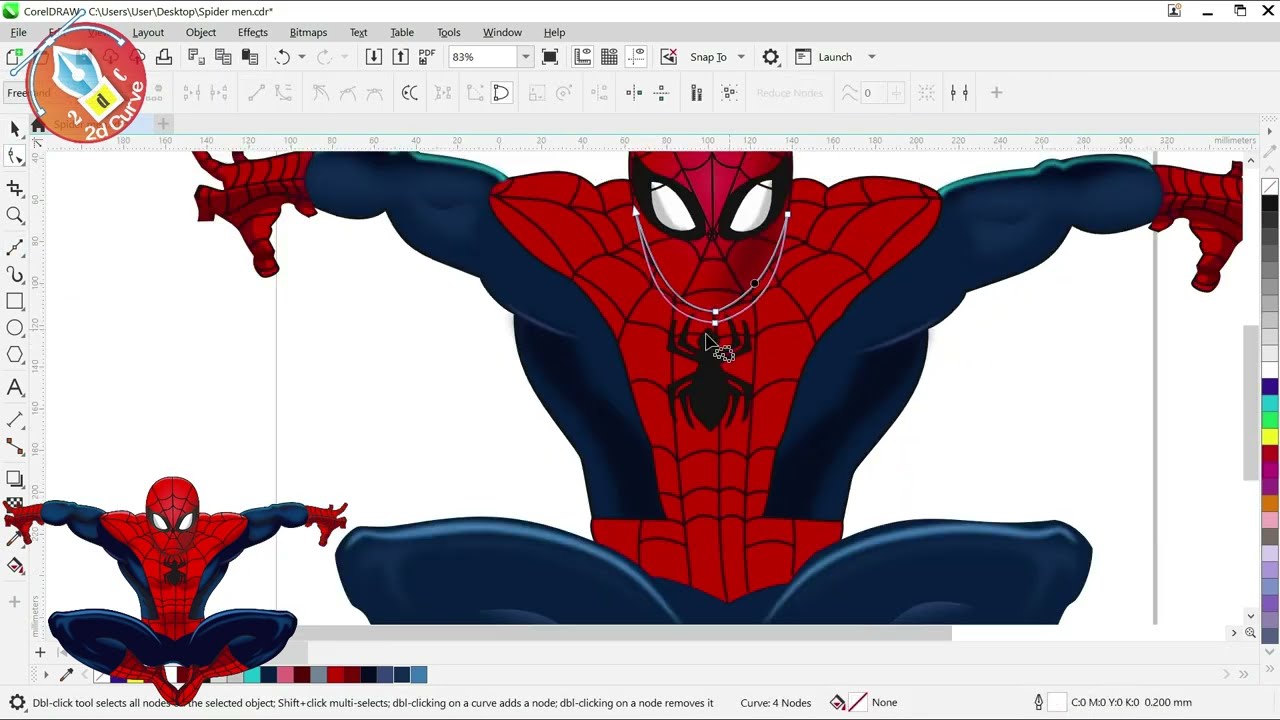This screenshot has width=1280, height=720.
Task: Open the Table menu
Action: [402, 32]
